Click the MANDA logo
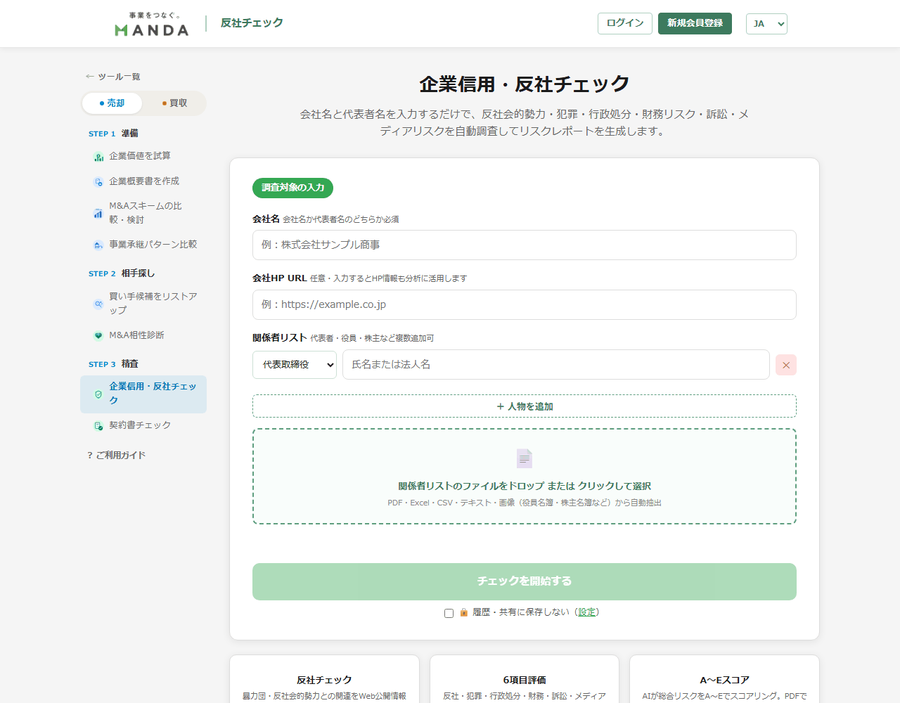The width and height of the screenshot is (900, 703). 151,24
